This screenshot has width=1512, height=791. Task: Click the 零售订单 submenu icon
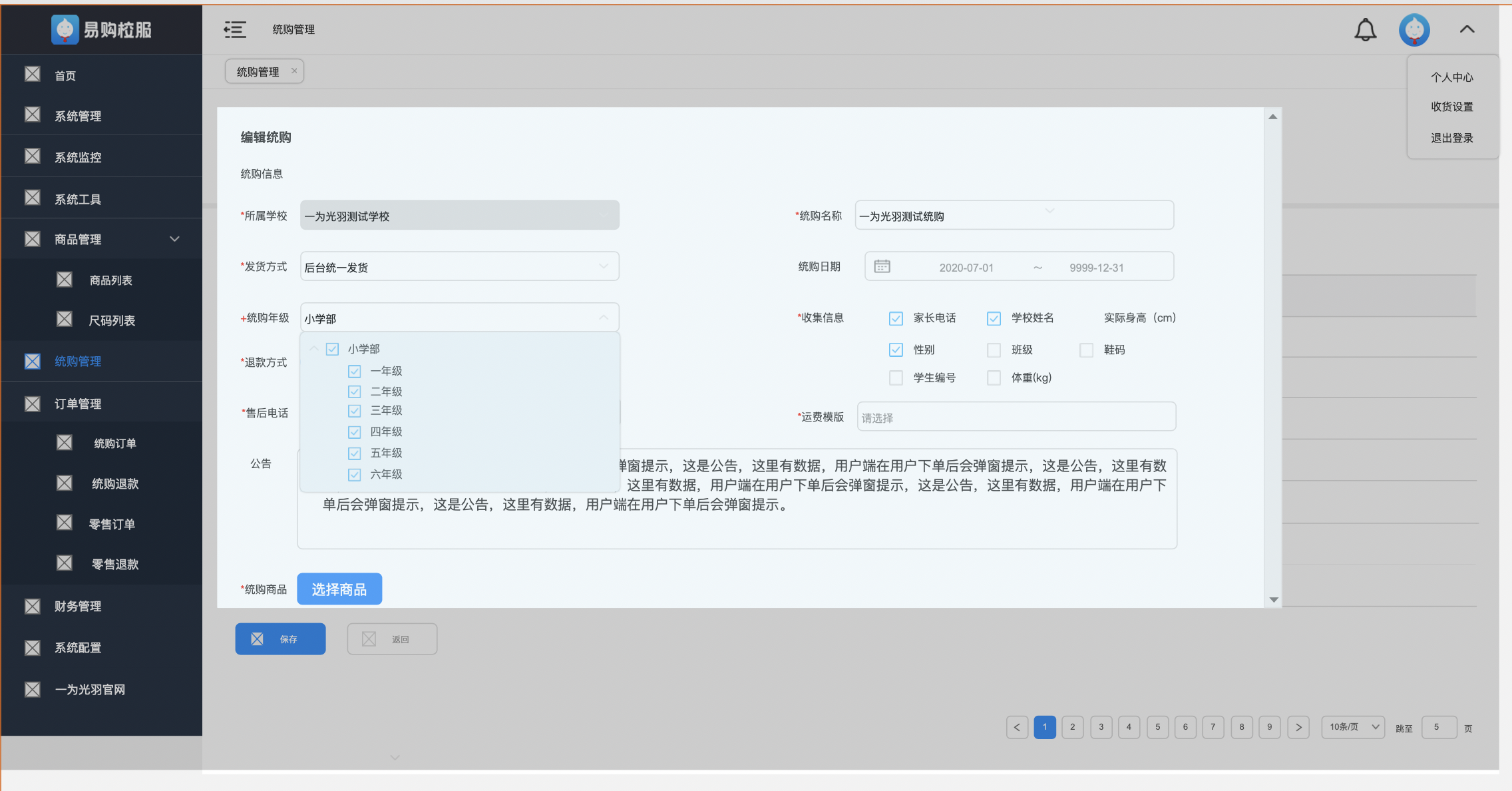click(x=65, y=523)
